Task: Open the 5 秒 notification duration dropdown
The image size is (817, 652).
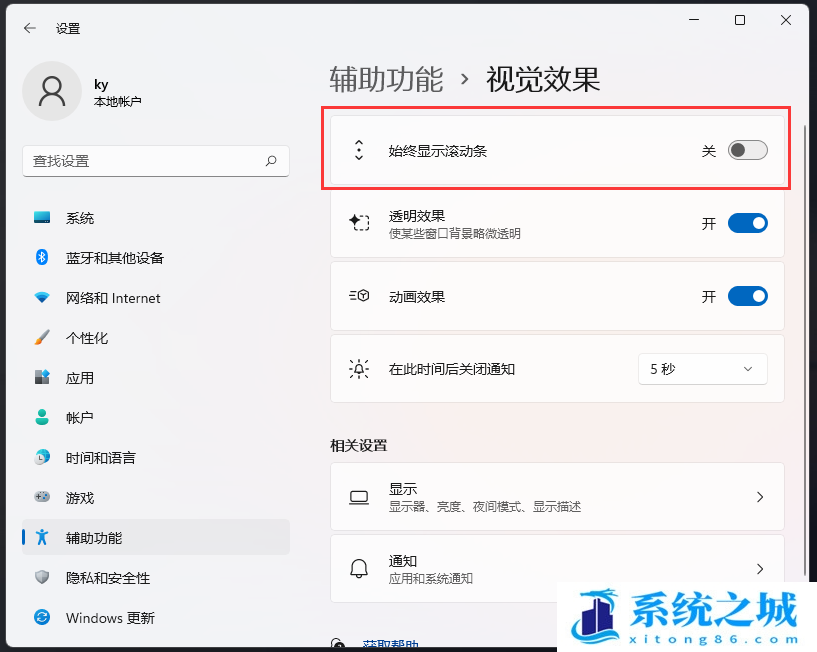Action: (702, 369)
